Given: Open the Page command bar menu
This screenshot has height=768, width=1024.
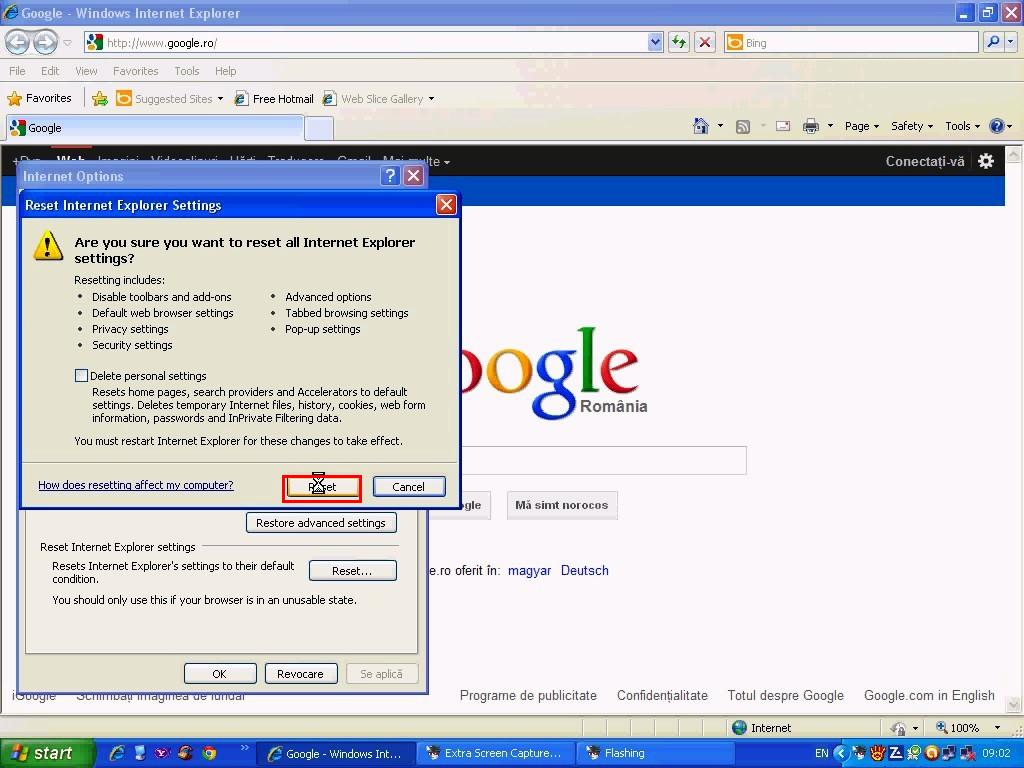Looking at the screenshot, I should [x=861, y=126].
